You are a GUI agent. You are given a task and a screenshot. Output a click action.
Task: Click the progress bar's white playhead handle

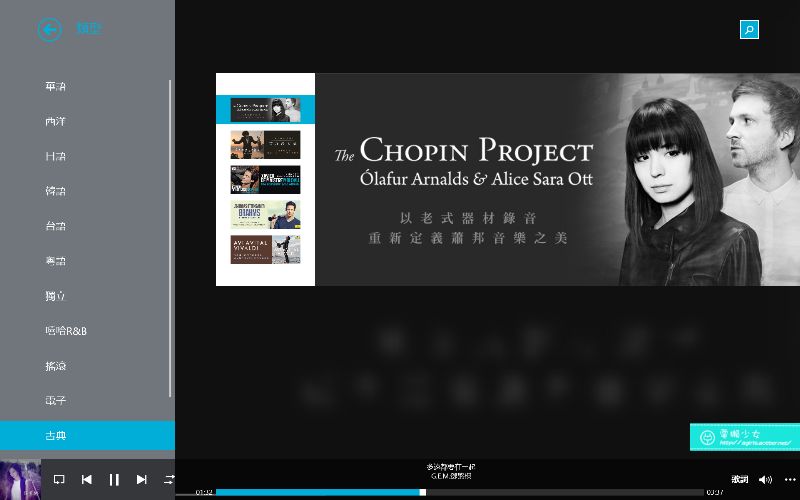(422, 492)
